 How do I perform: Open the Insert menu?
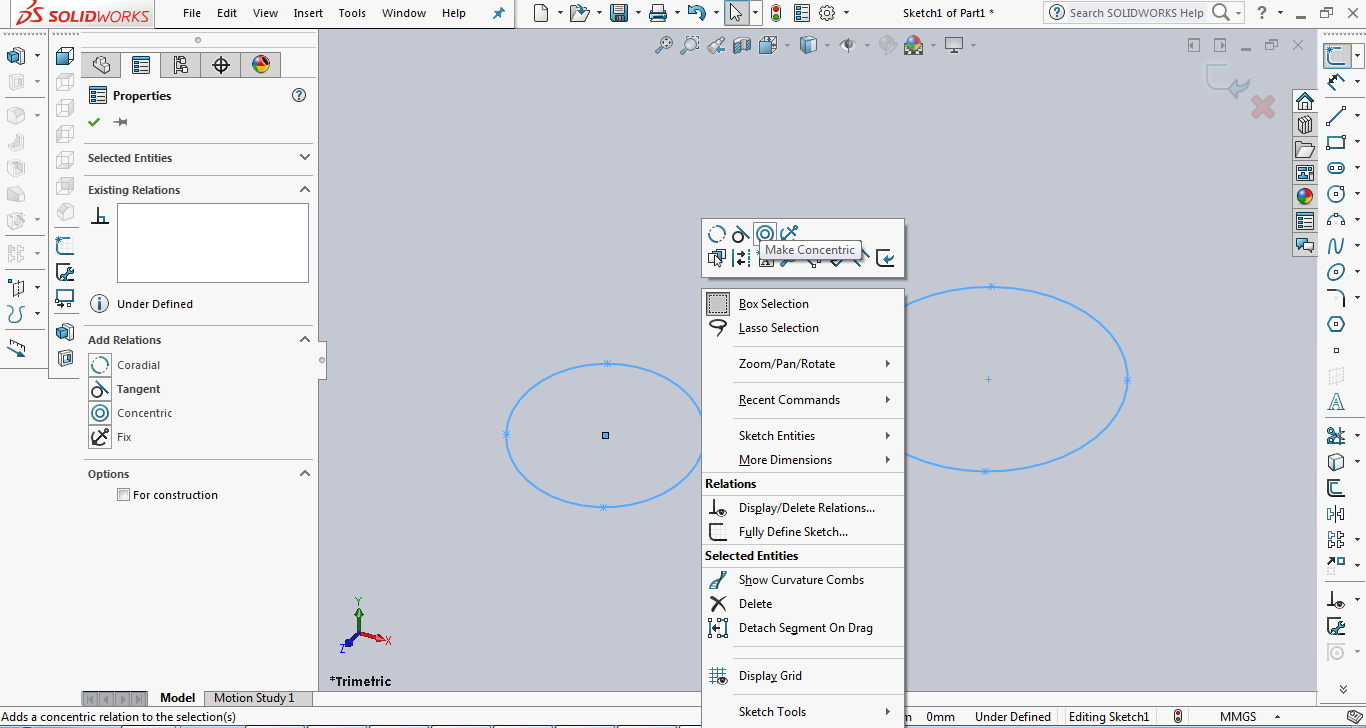coord(308,13)
